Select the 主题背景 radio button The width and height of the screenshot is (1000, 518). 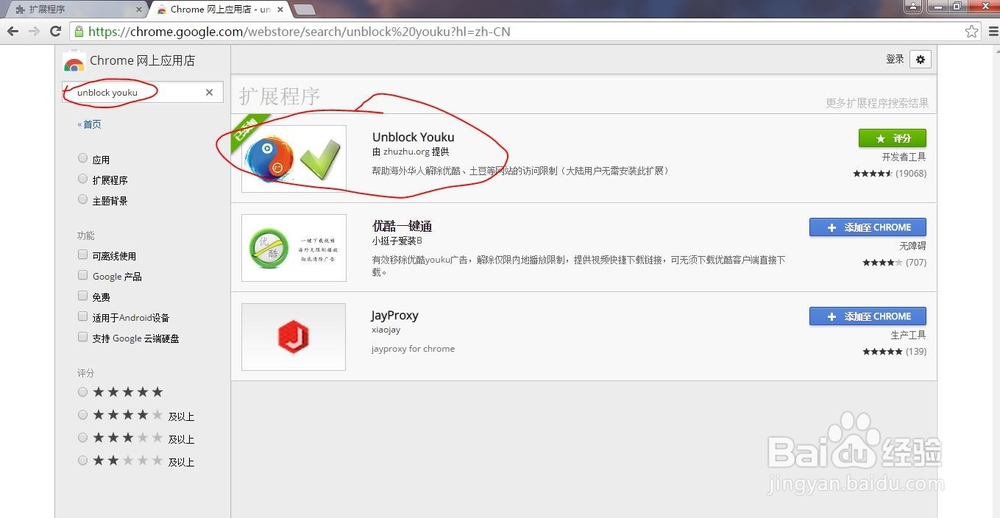tap(82, 199)
